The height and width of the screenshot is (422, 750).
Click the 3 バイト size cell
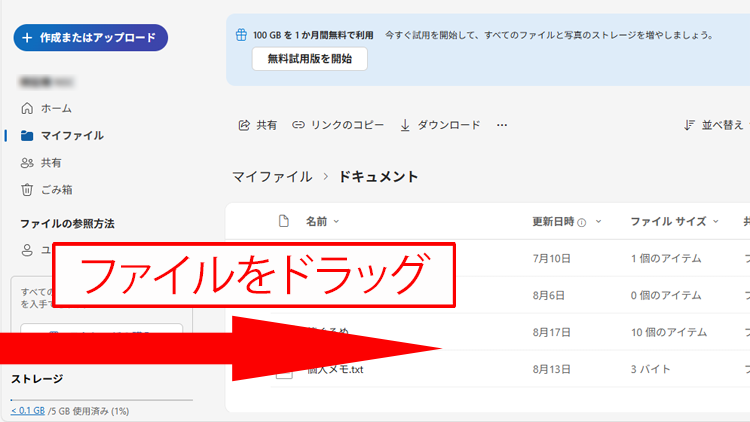[x=651, y=369]
